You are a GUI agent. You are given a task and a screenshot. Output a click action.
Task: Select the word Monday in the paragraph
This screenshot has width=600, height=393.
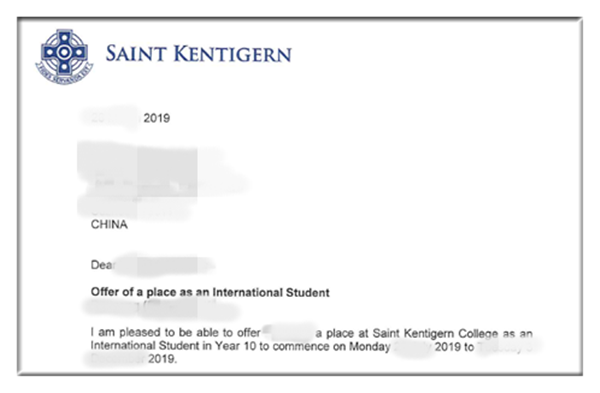click(x=370, y=346)
